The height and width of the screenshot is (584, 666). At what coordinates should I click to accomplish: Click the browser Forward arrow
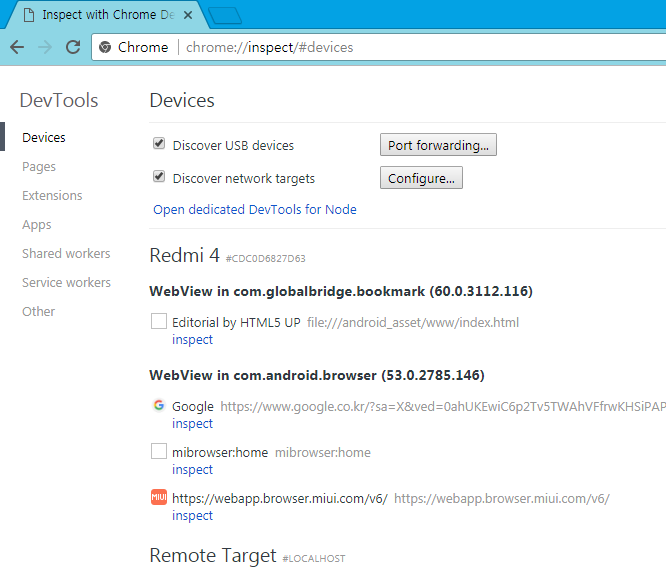pyautogui.click(x=45, y=47)
